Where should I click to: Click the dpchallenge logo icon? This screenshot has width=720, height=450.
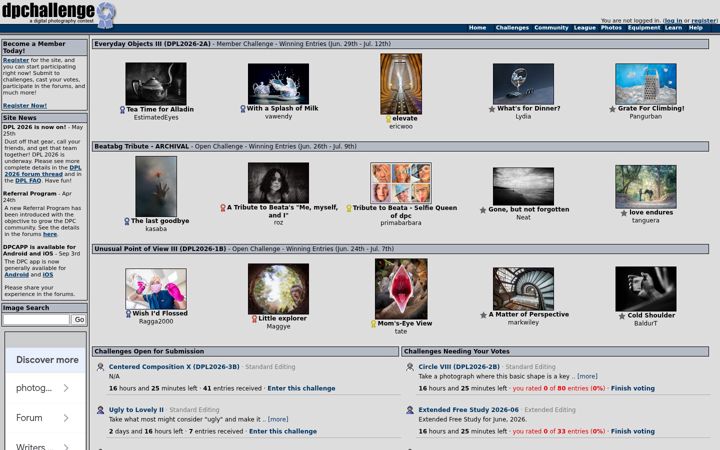click(106, 15)
